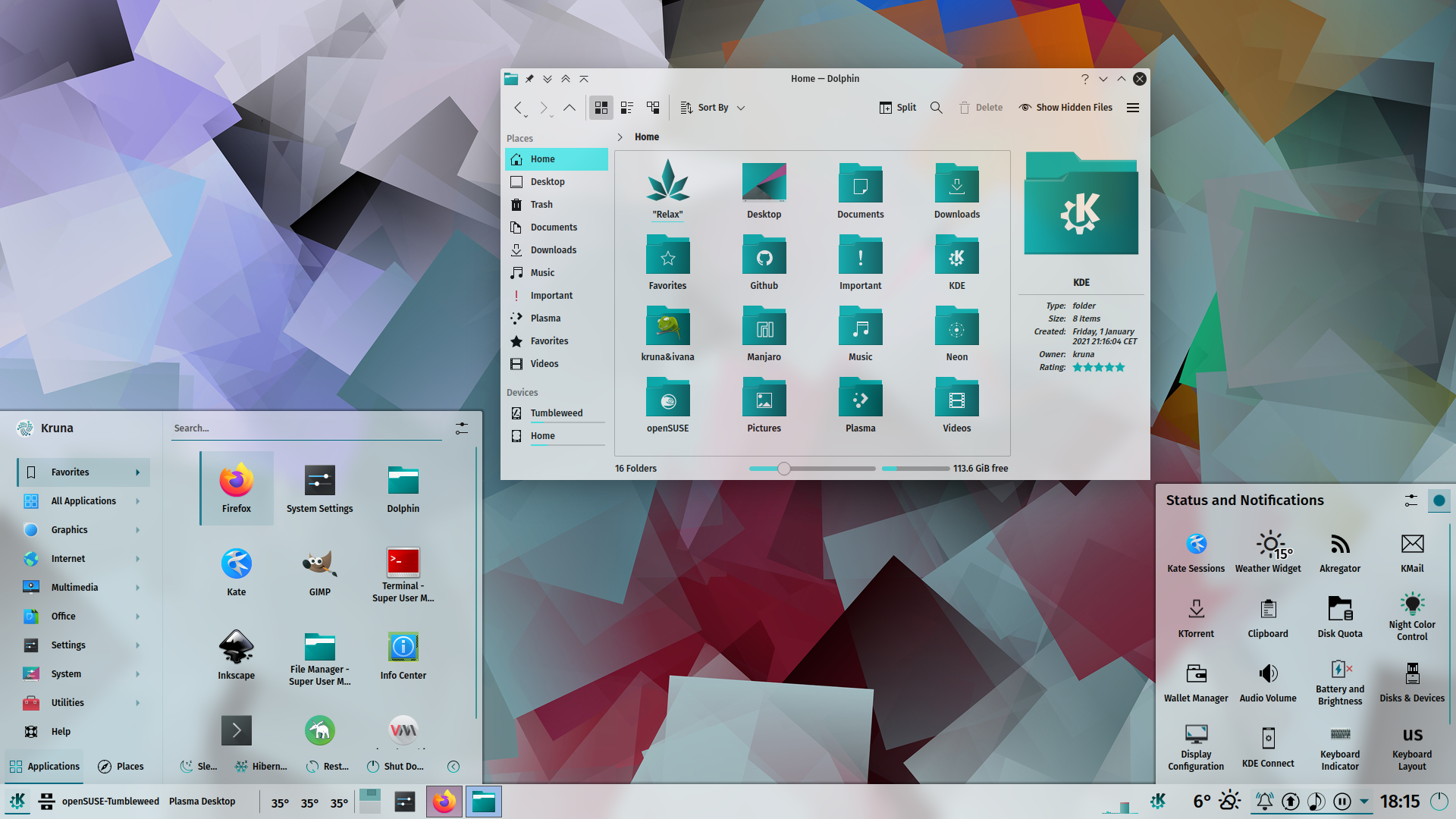Switch Dolphin to Details tree view mode
The height and width of the screenshot is (819, 1456).
(x=653, y=108)
